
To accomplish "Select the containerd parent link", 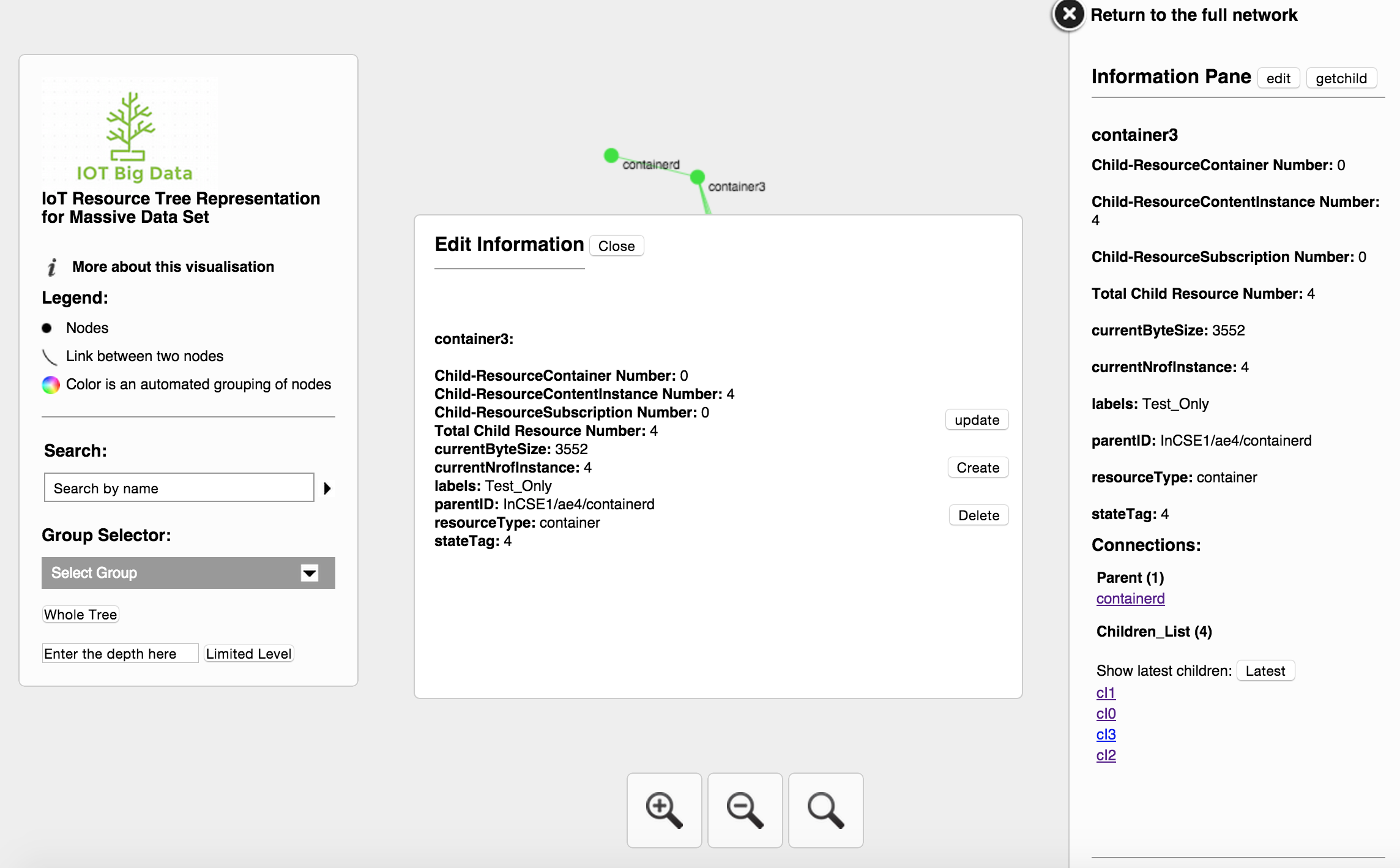I will [x=1129, y=598].
